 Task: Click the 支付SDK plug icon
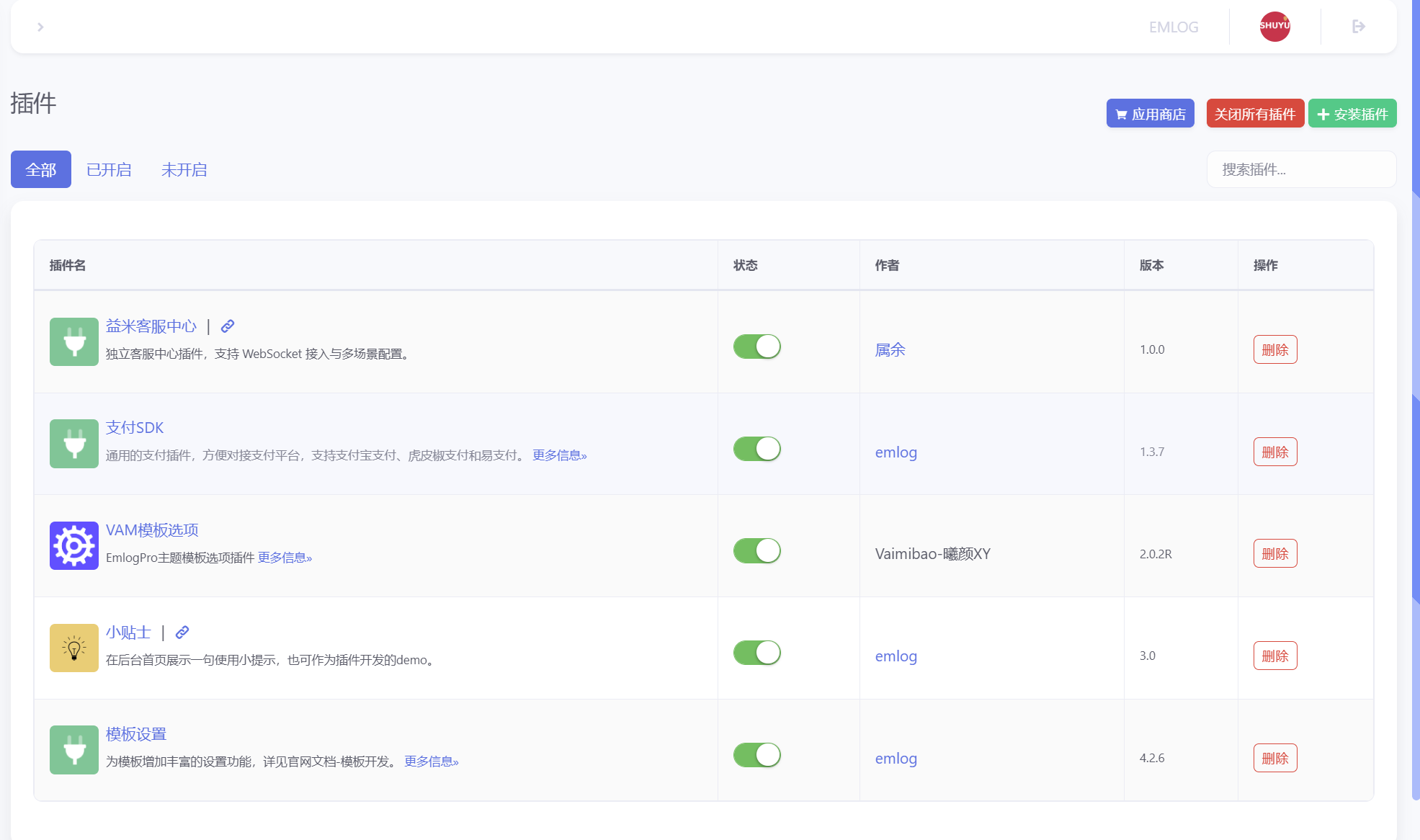tap(74, 444)
